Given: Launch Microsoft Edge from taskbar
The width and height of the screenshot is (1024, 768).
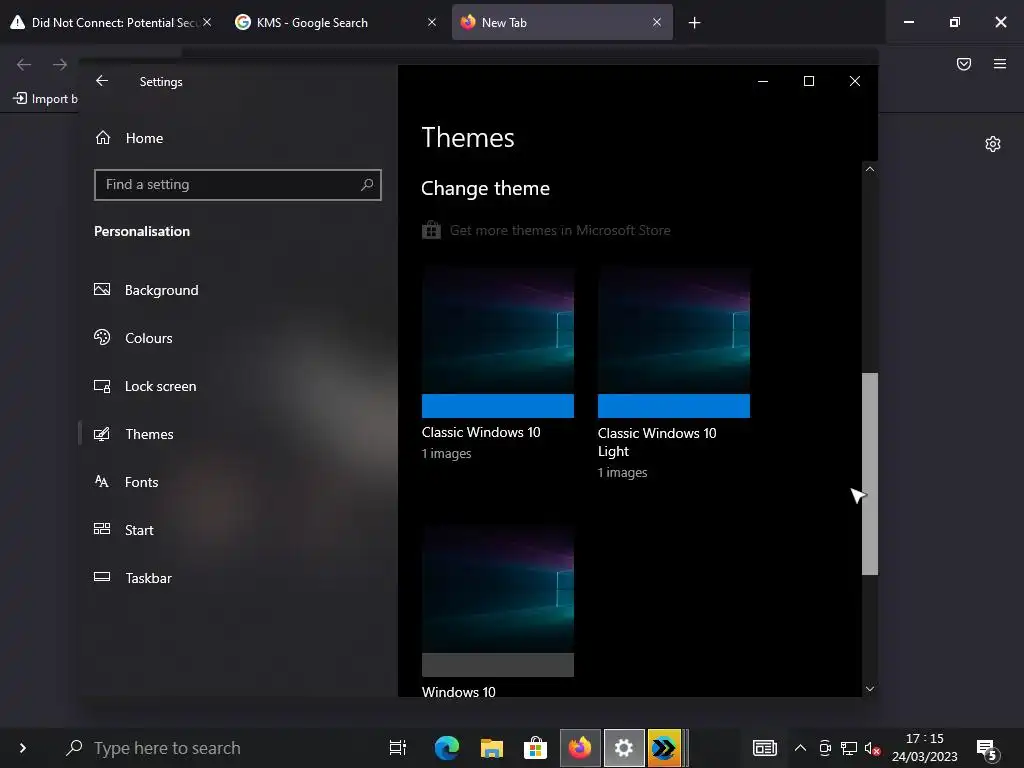Looking at the screenshot, I should (447, 748).
